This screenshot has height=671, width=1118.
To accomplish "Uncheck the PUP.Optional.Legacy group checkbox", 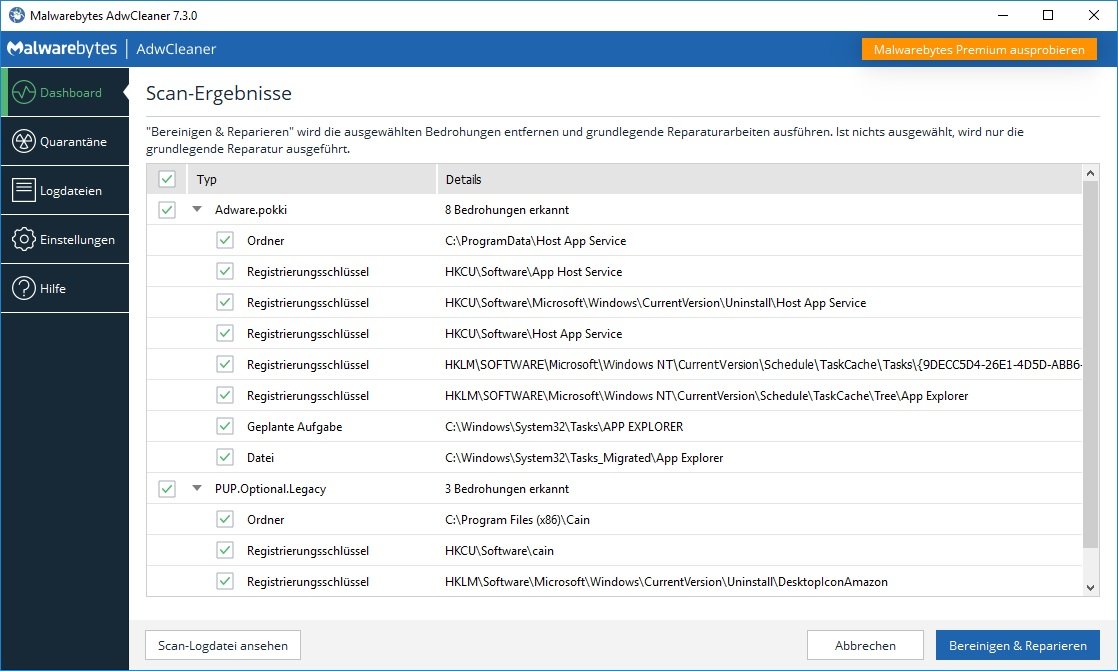I will click(x=167, y=489).
